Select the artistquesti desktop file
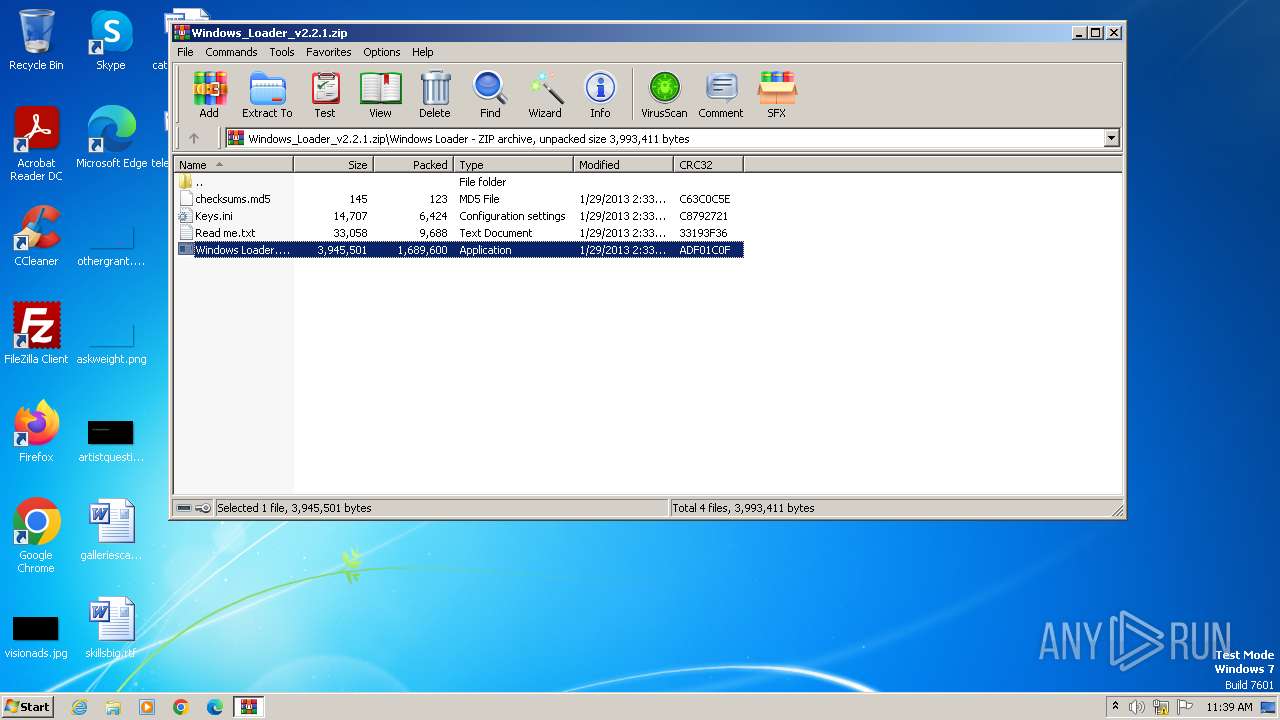The image size is (1280, 720). pyautogui.click(x=111, y=439)
